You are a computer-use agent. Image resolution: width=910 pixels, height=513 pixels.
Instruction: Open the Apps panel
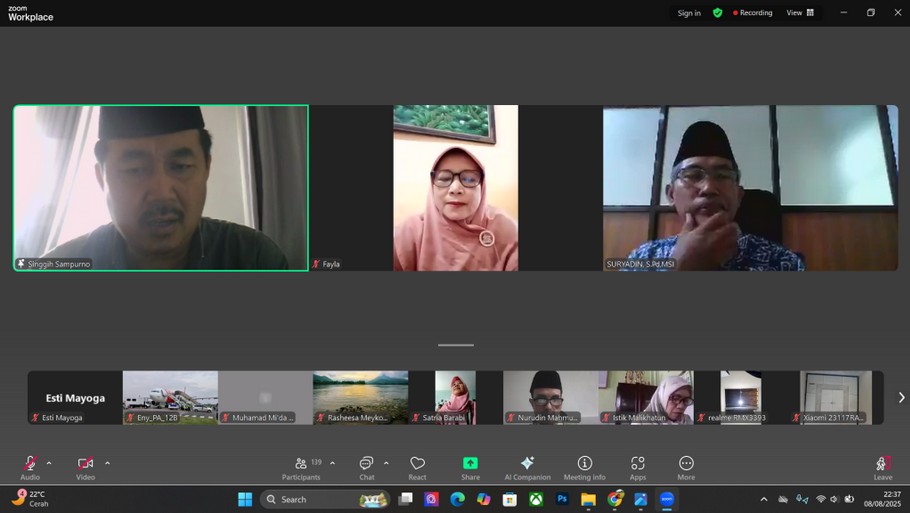(x=637, y=467)
